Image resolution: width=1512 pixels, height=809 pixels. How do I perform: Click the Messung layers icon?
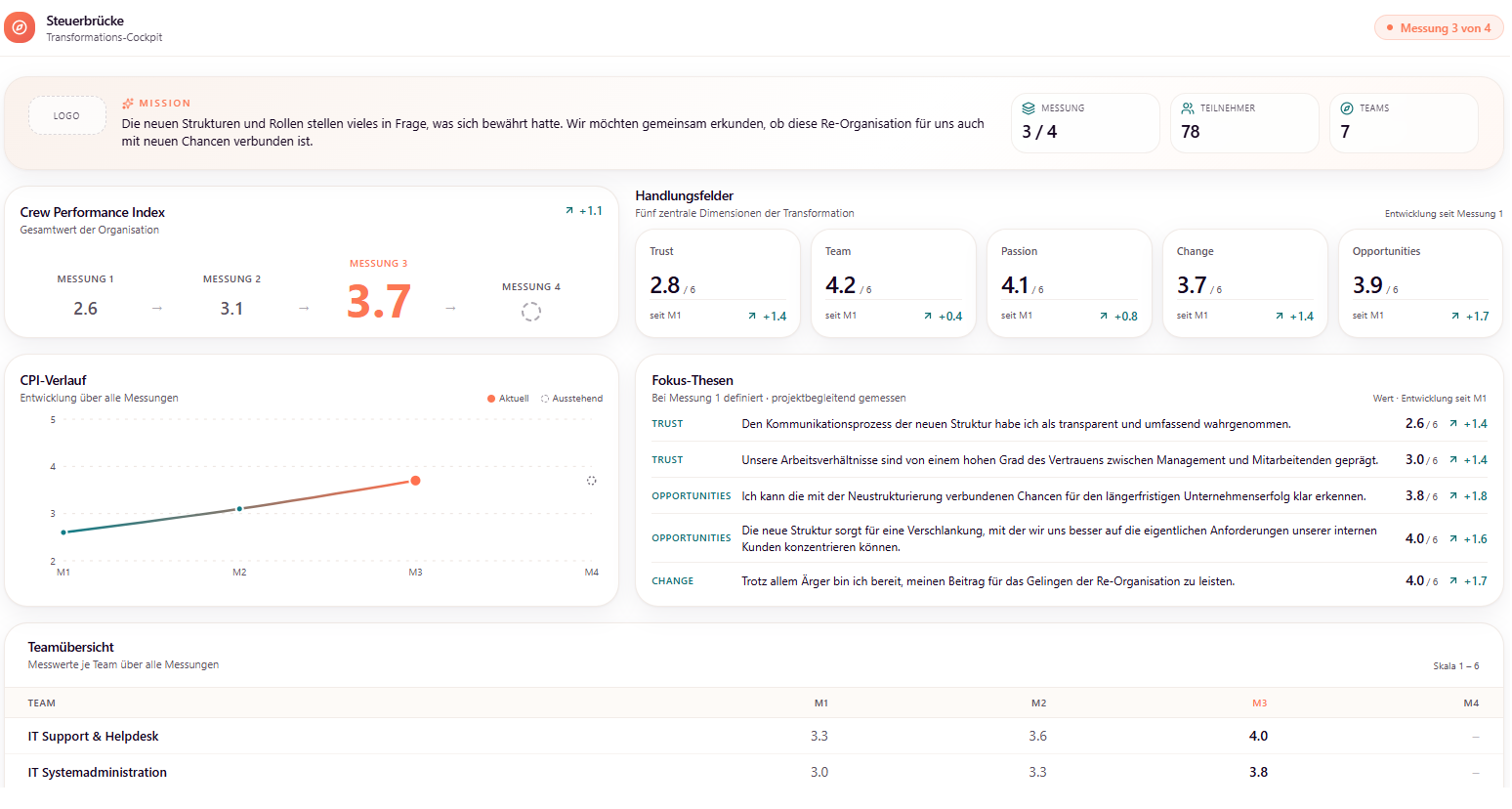click(1029, 108)
